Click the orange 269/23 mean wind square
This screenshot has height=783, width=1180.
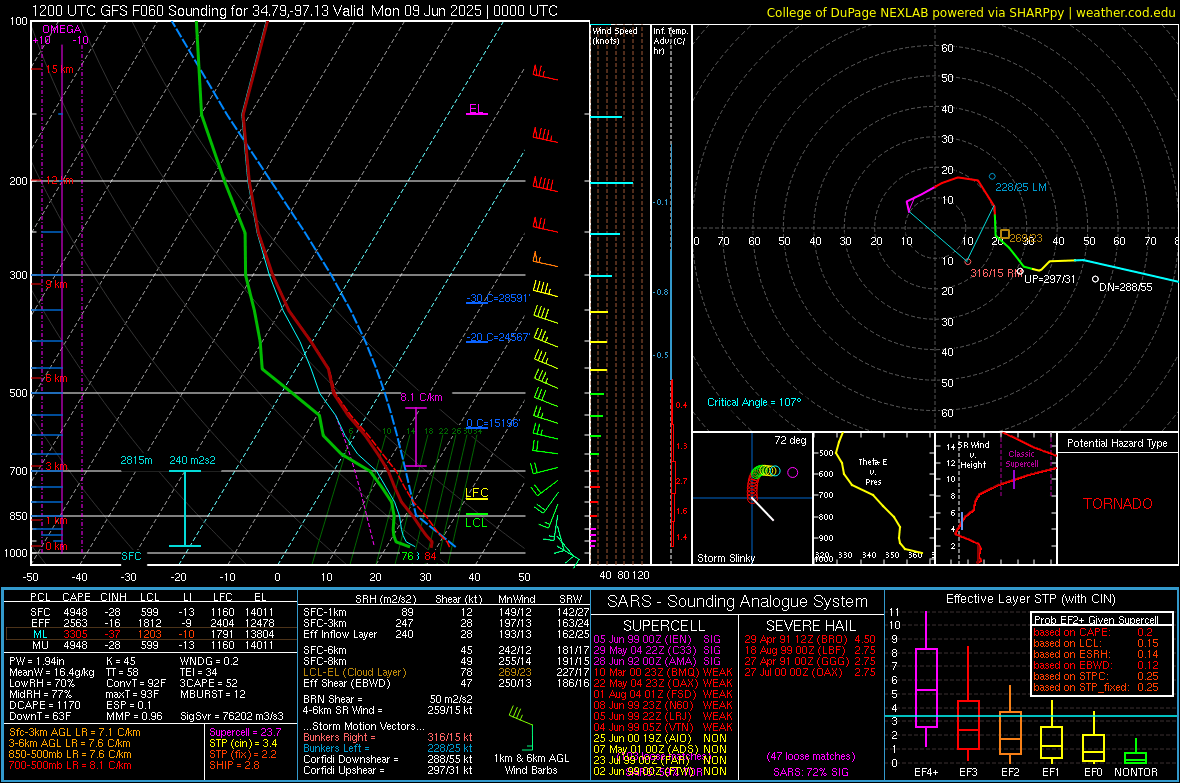1005,235
